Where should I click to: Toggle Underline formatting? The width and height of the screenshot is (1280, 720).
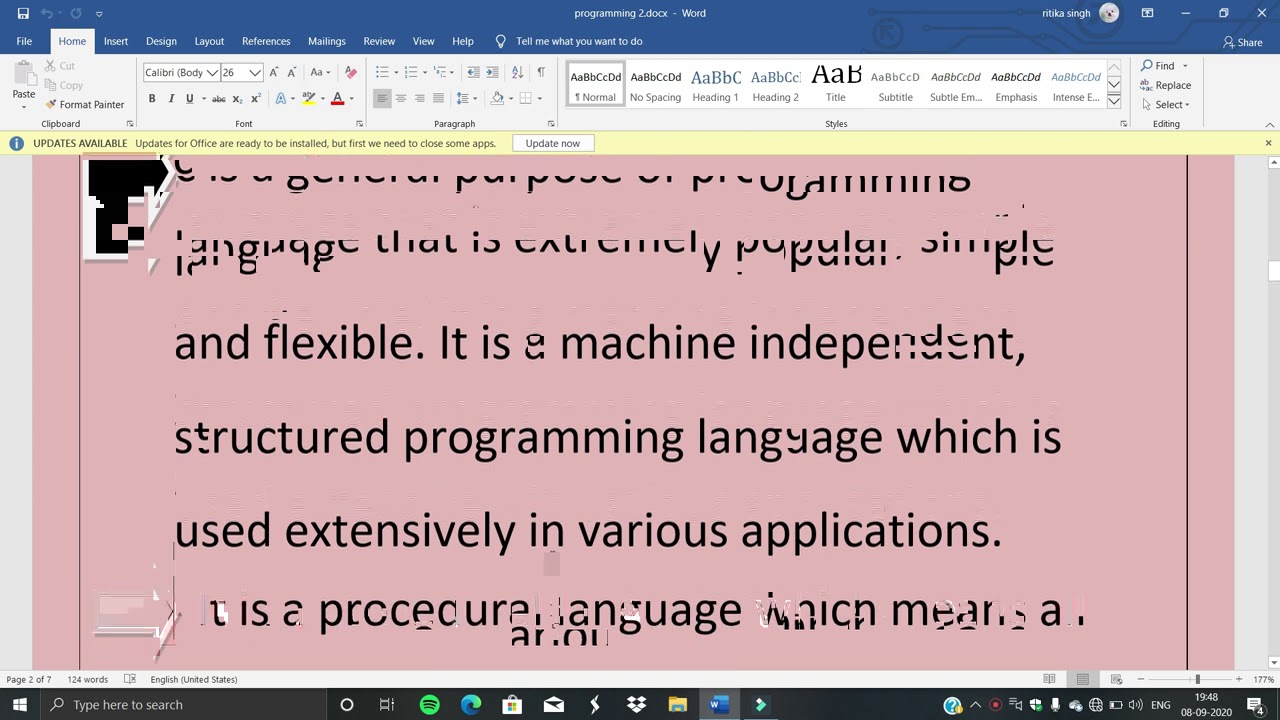click(x=189, y=98)
